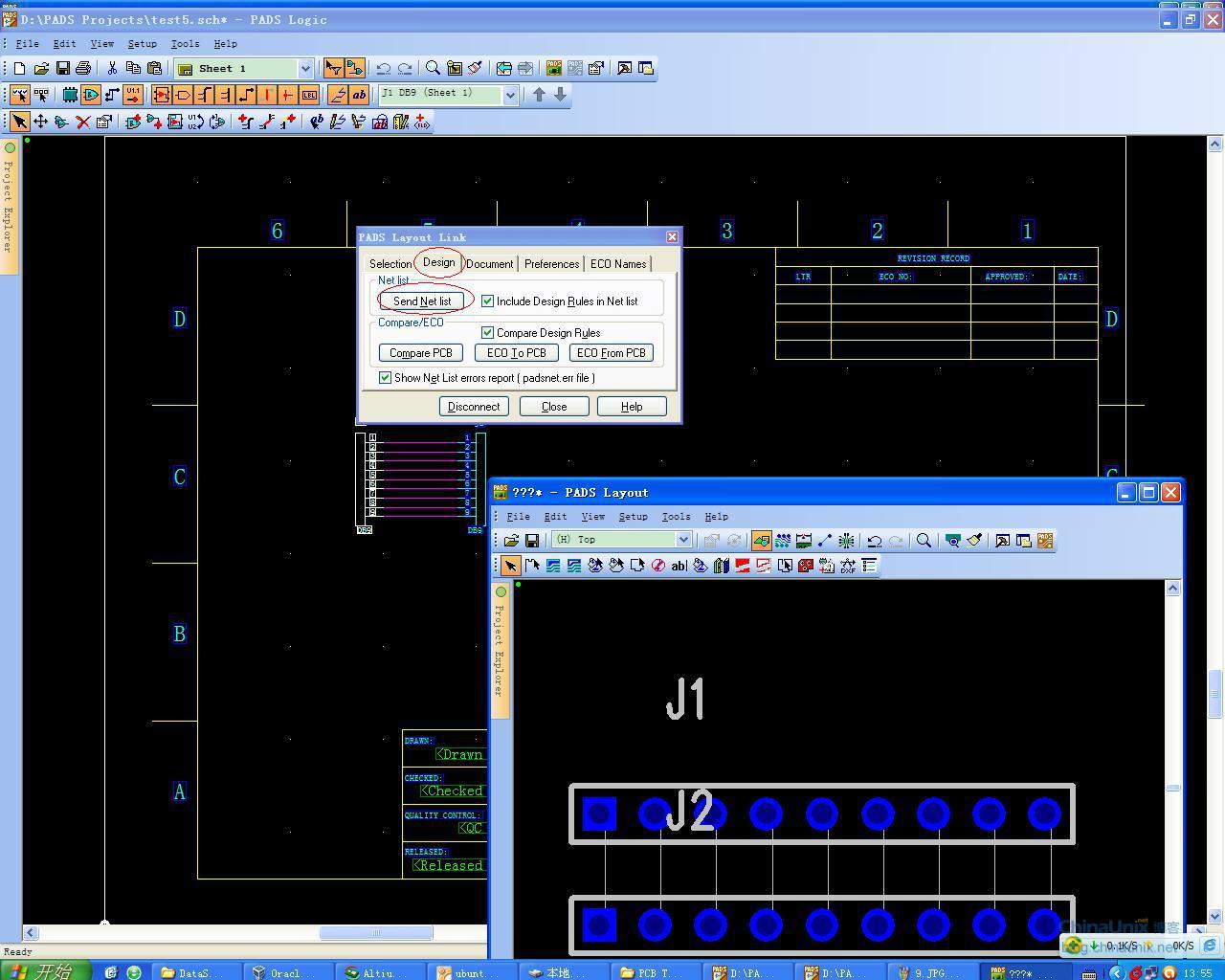Open Tools menu in PADS Layout
Image resolution: width=1225 pixels, height=980 pixels.
pyautogui.click(x=676, y=516)
